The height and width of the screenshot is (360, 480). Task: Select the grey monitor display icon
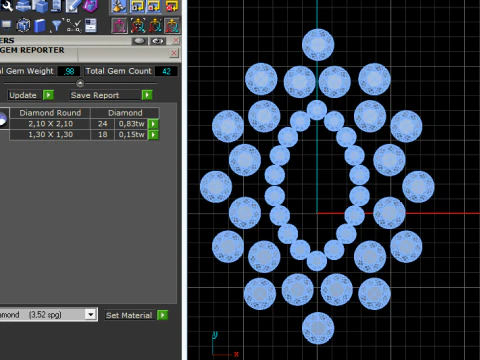[x=6, y=25]
